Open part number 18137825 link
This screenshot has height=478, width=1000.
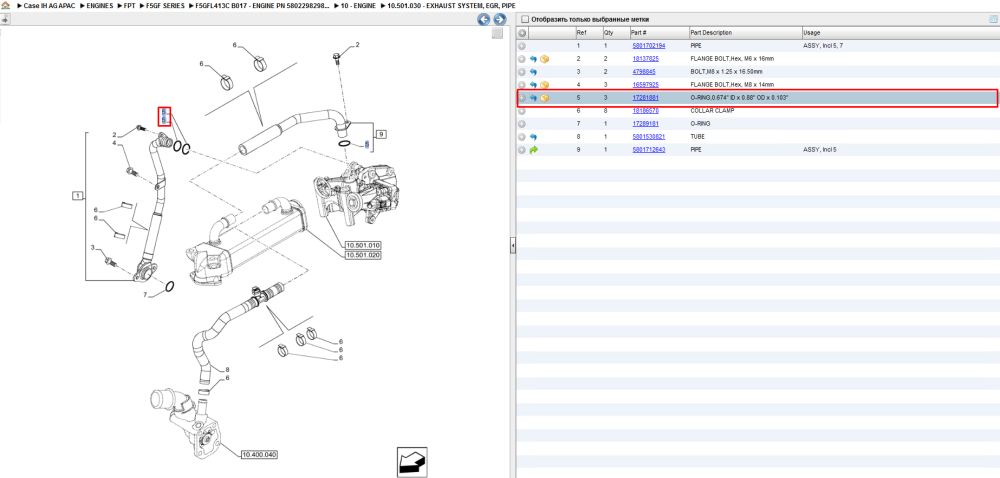(x=645, y=59)
